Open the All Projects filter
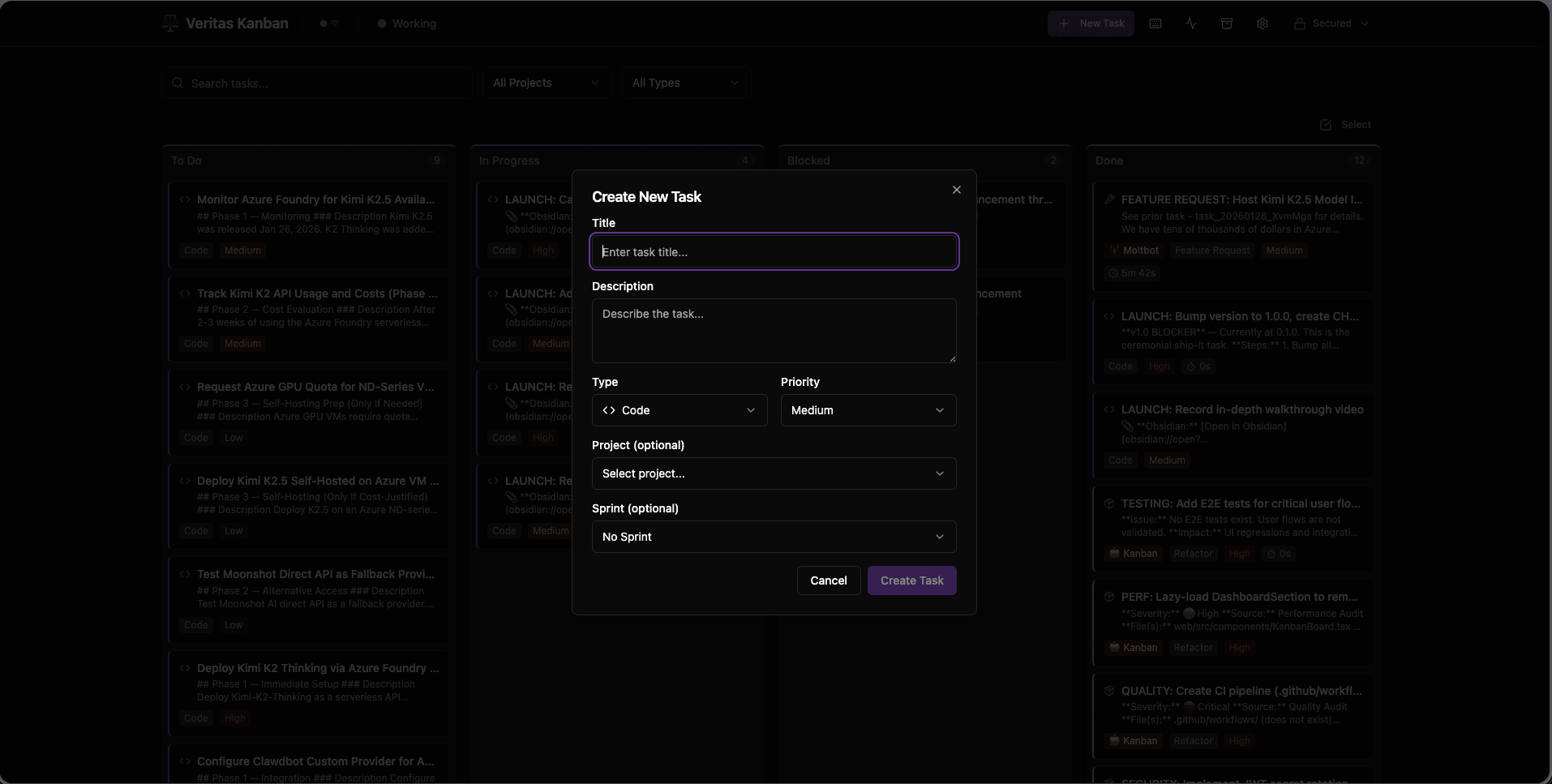 [x=546, y=83]
